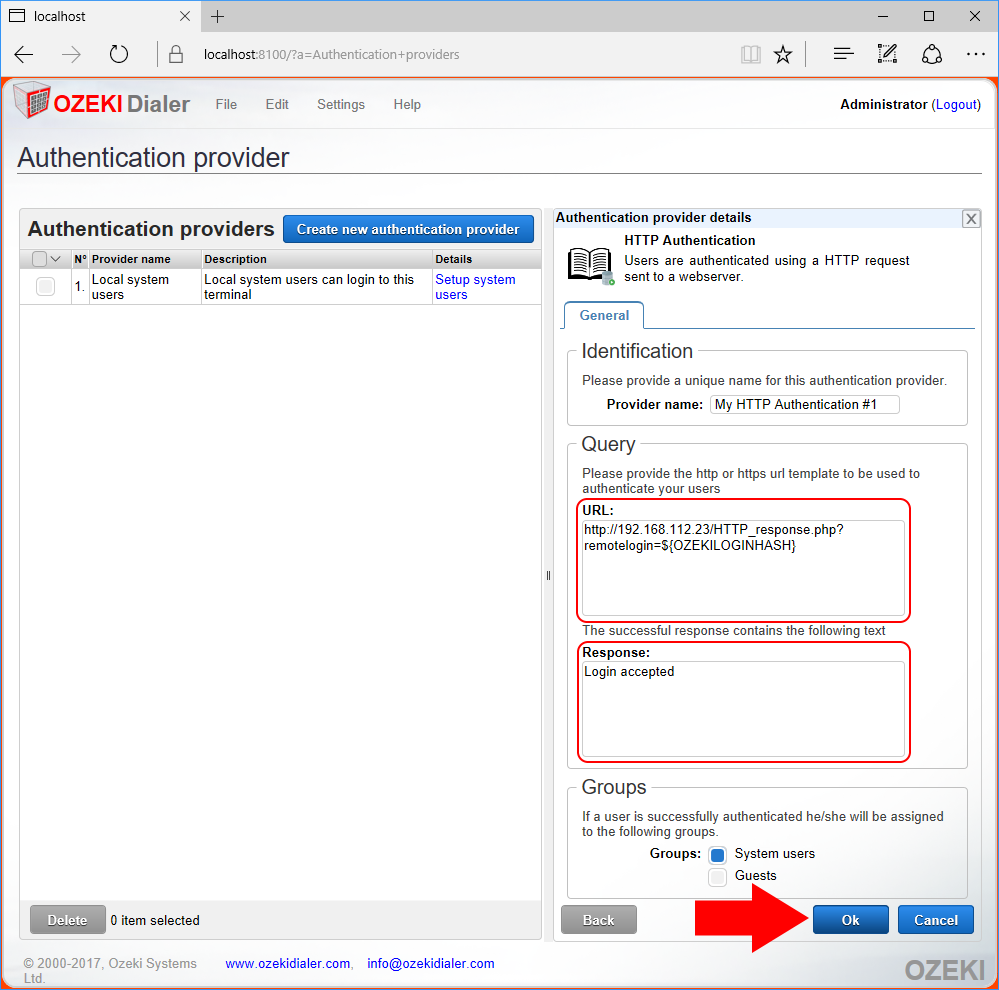Click the Make a Web Note icon
The image size is (999, 990).
click(x=887, y=54)
